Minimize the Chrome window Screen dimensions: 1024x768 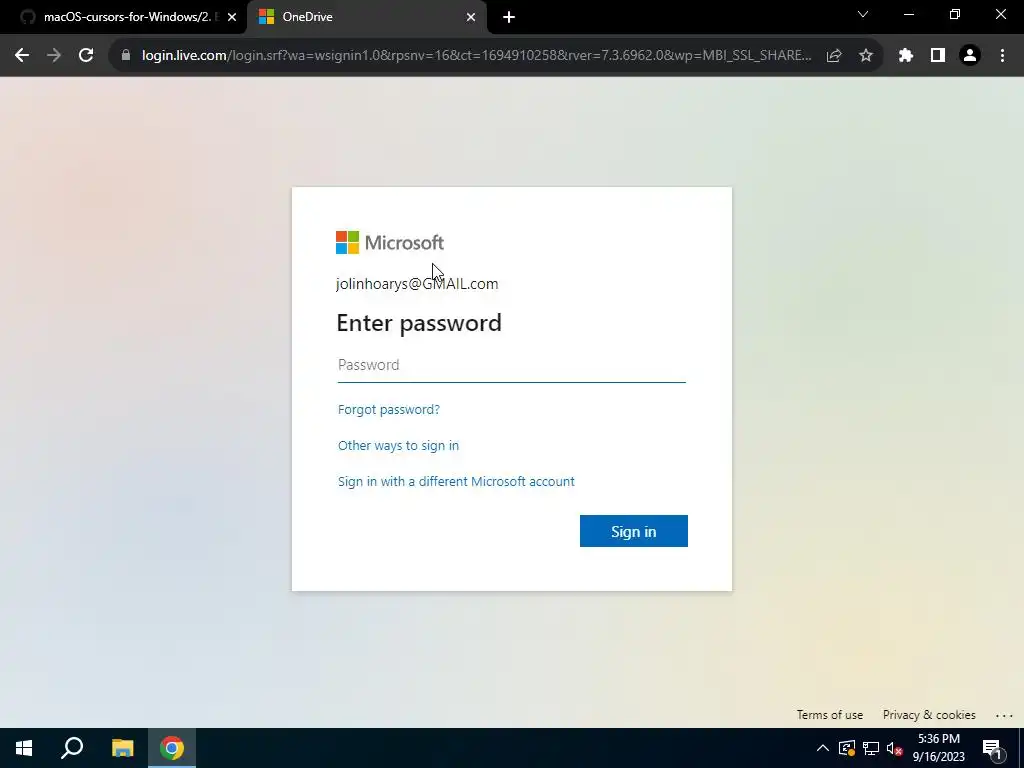click(x=908, y=14)
